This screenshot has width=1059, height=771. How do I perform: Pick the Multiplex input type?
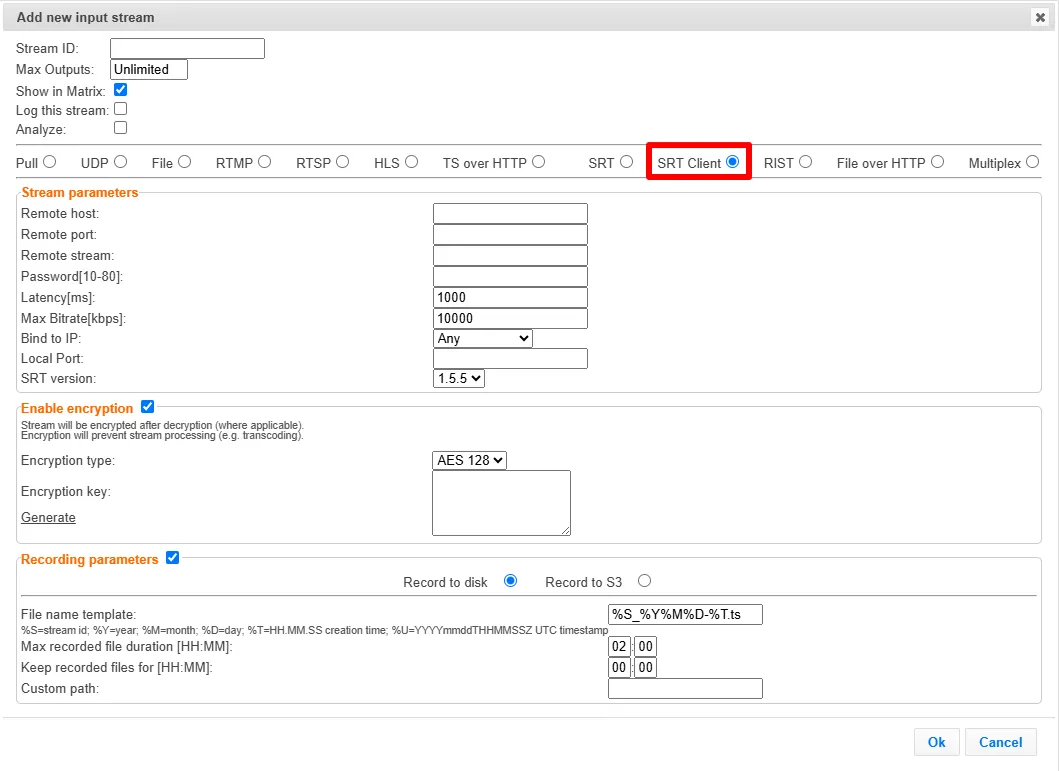1033,162
